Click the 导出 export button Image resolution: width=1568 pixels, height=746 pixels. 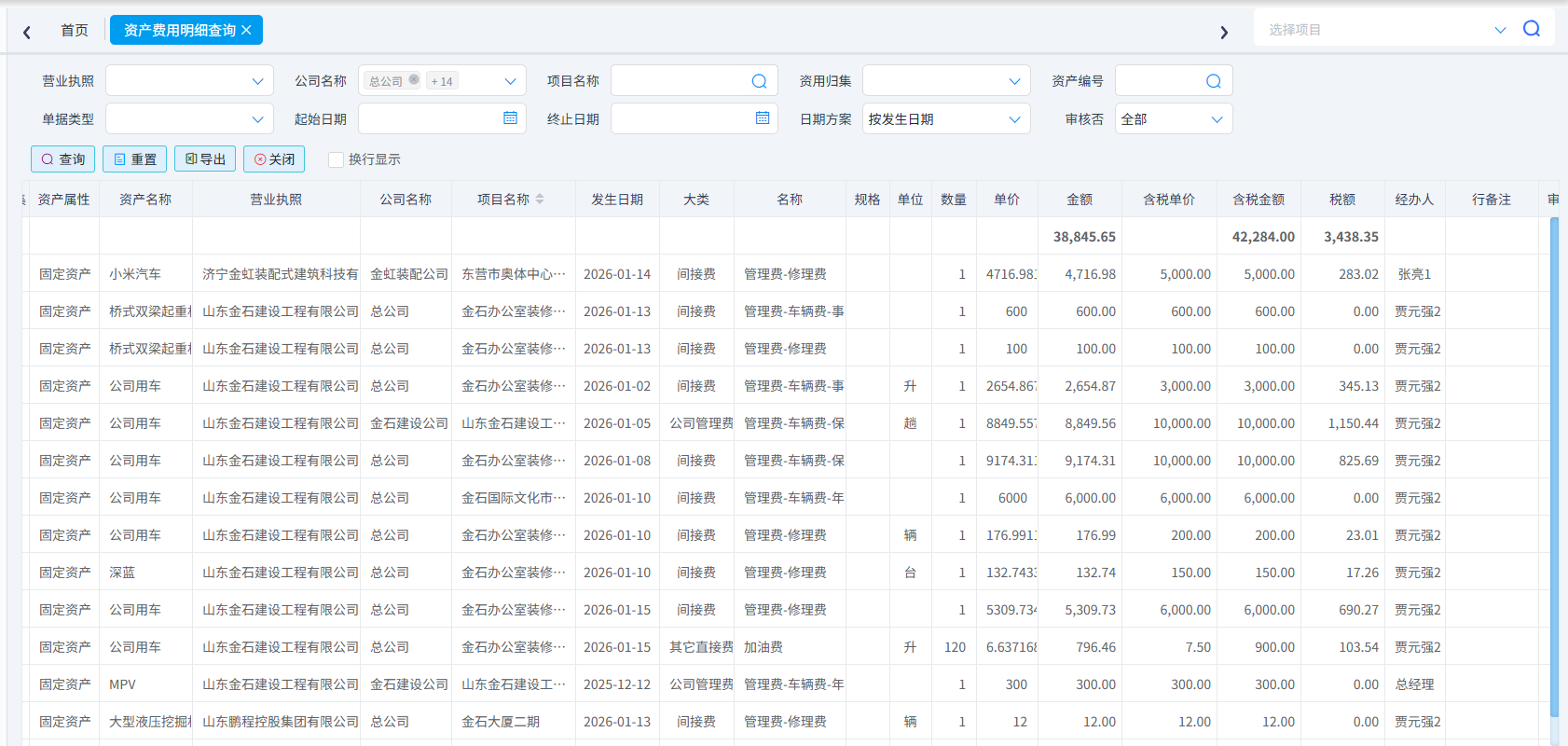(206, 159)
